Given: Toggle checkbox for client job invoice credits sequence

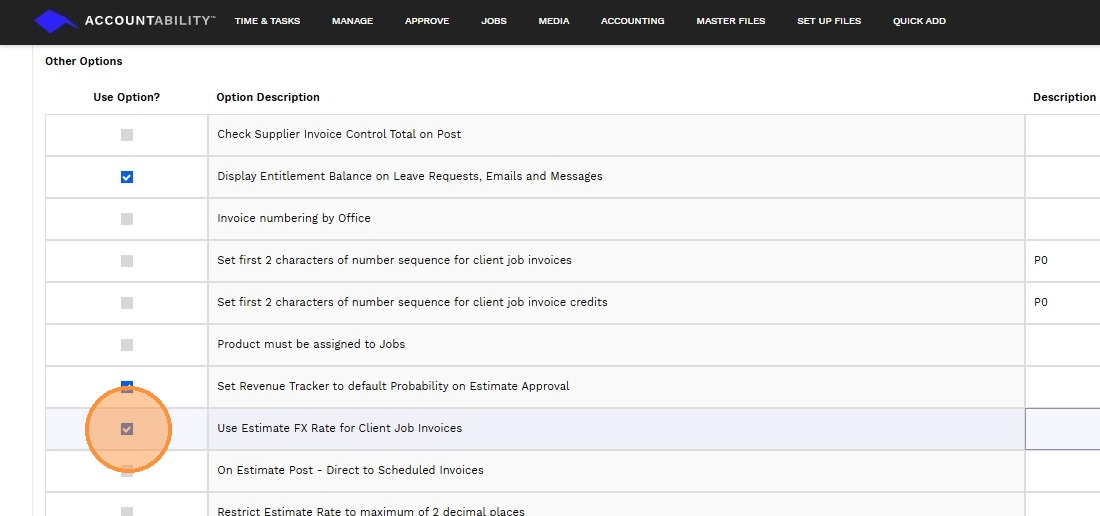Looking at the screenshot, I should (x=127, y=303).
